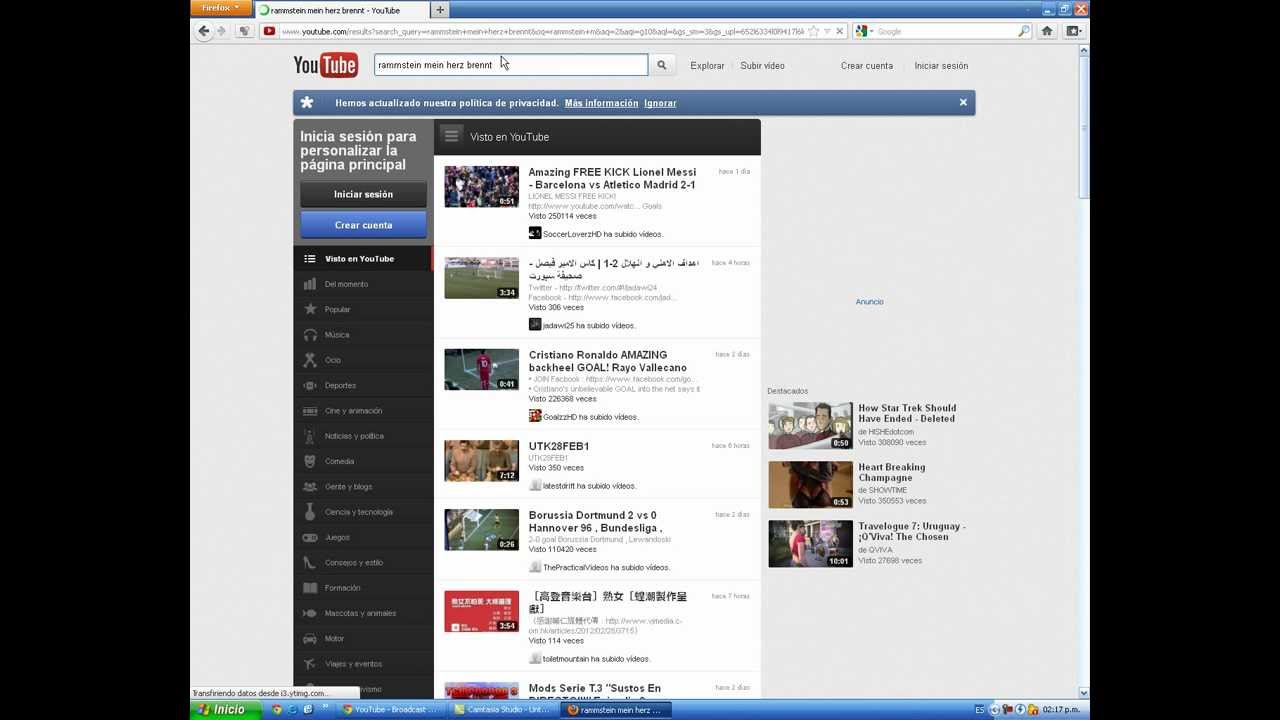Open Formación category in sidebar

[x=364, y=588]
